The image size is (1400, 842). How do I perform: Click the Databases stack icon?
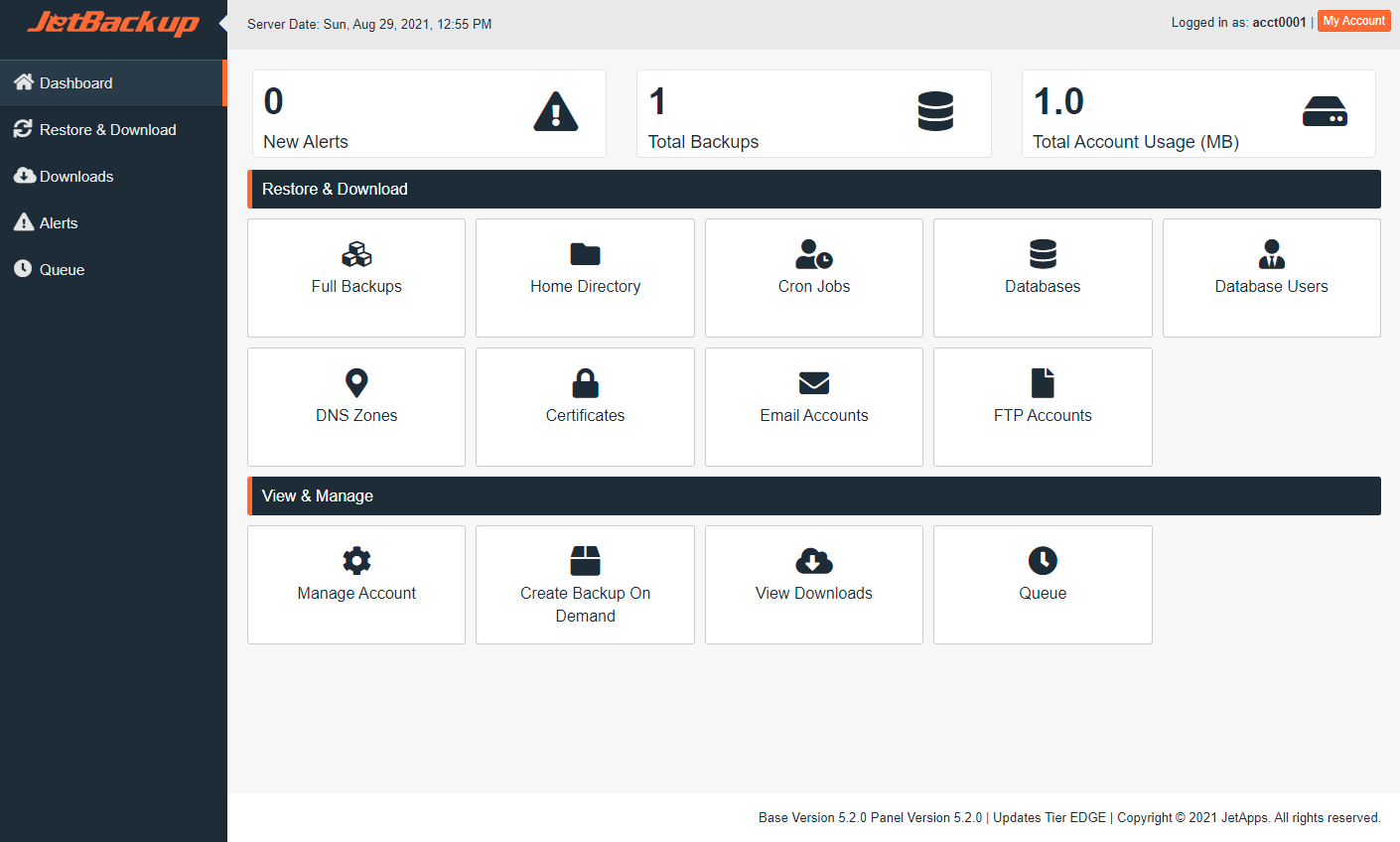pos(1043,254)
